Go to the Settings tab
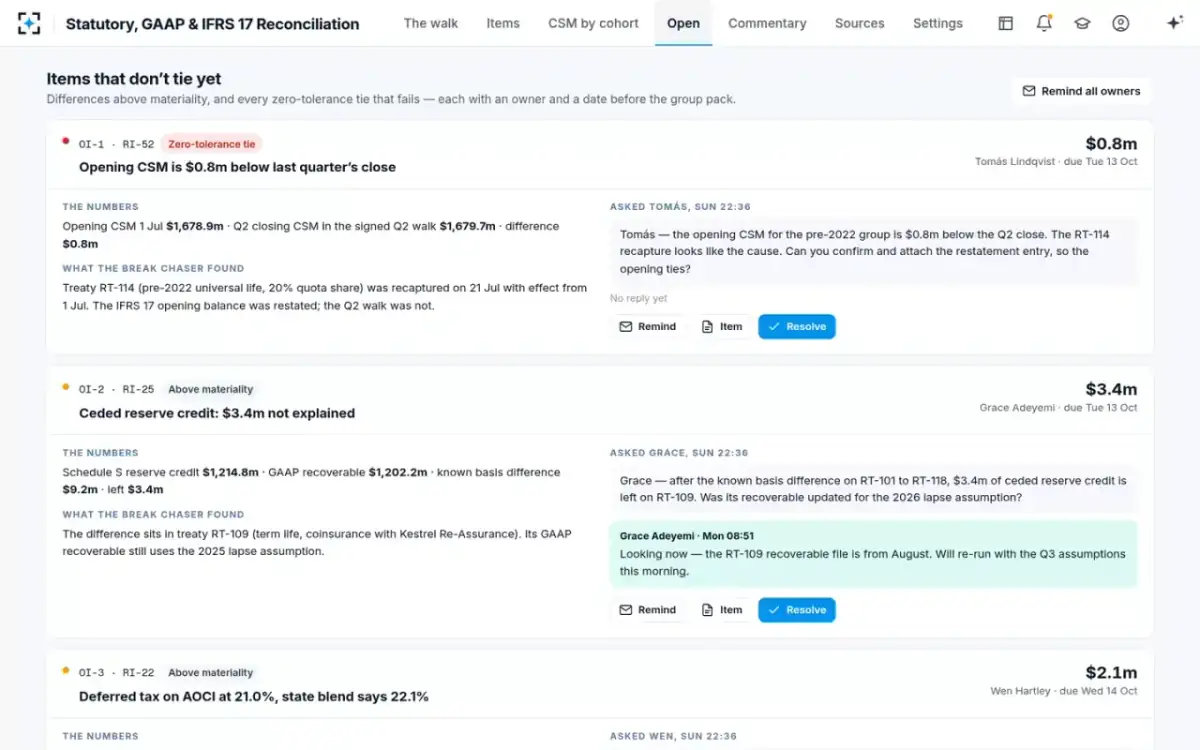 click(x=938, y=23)
